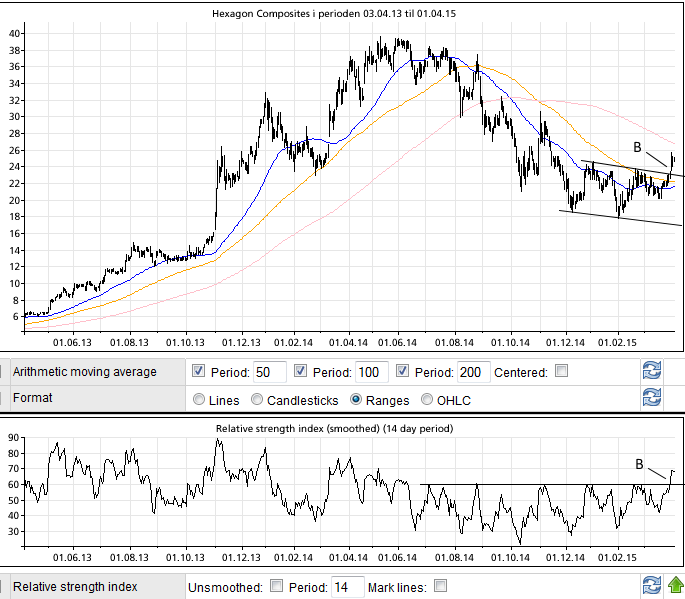Click the refresh icon in the Arithmetic moving average row
Viewport: 685px width, 599px height.
coord(651,371)
